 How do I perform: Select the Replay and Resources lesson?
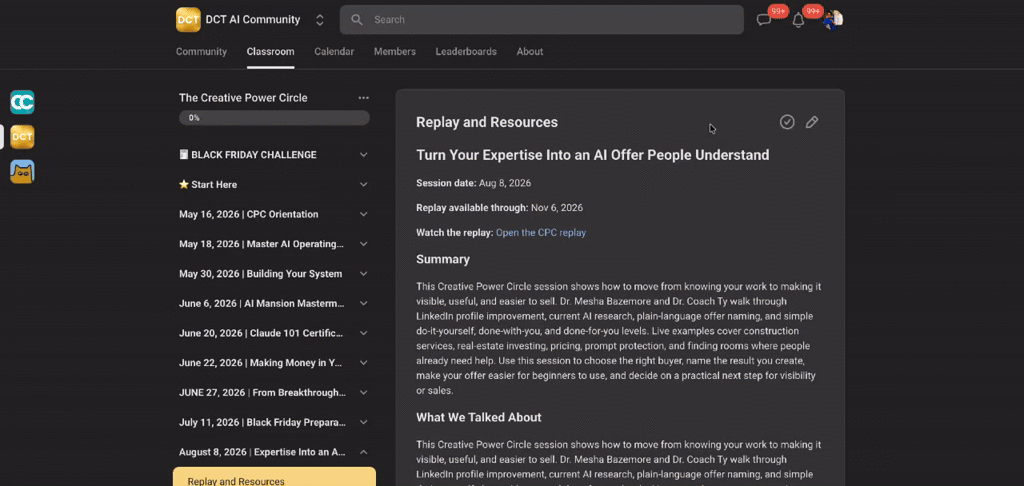pyautogui.click(x=274, y=478)
